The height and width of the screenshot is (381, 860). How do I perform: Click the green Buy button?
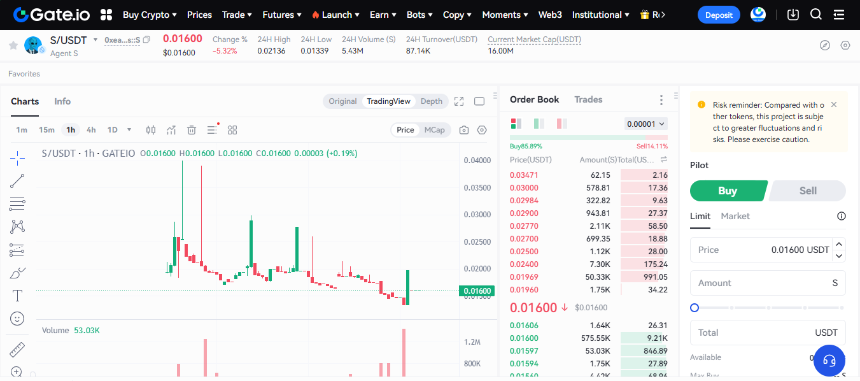click(x=728, y=191)
